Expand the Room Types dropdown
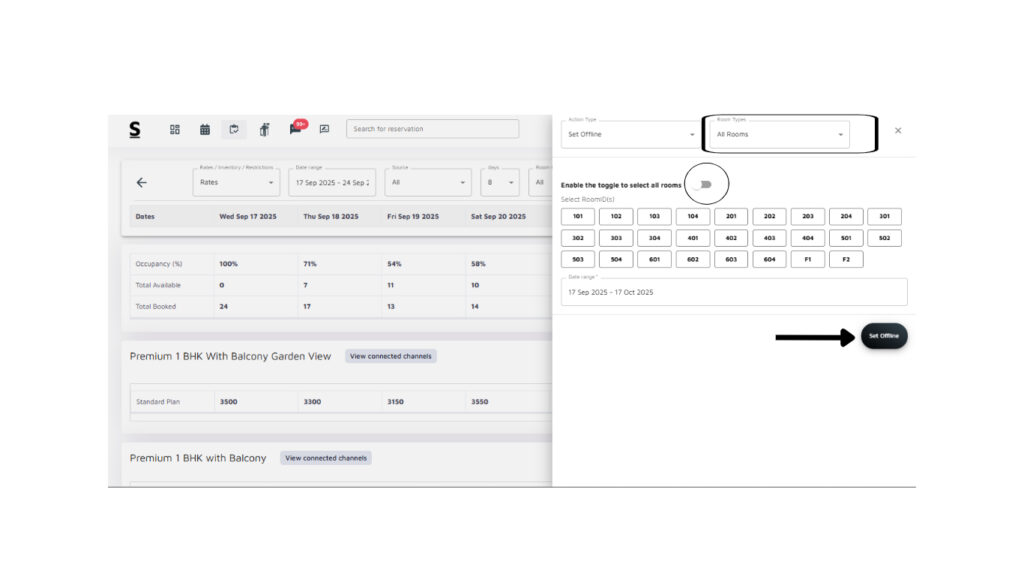The image size is (1024, 576). pyautogui.click(x=780, y=134)
